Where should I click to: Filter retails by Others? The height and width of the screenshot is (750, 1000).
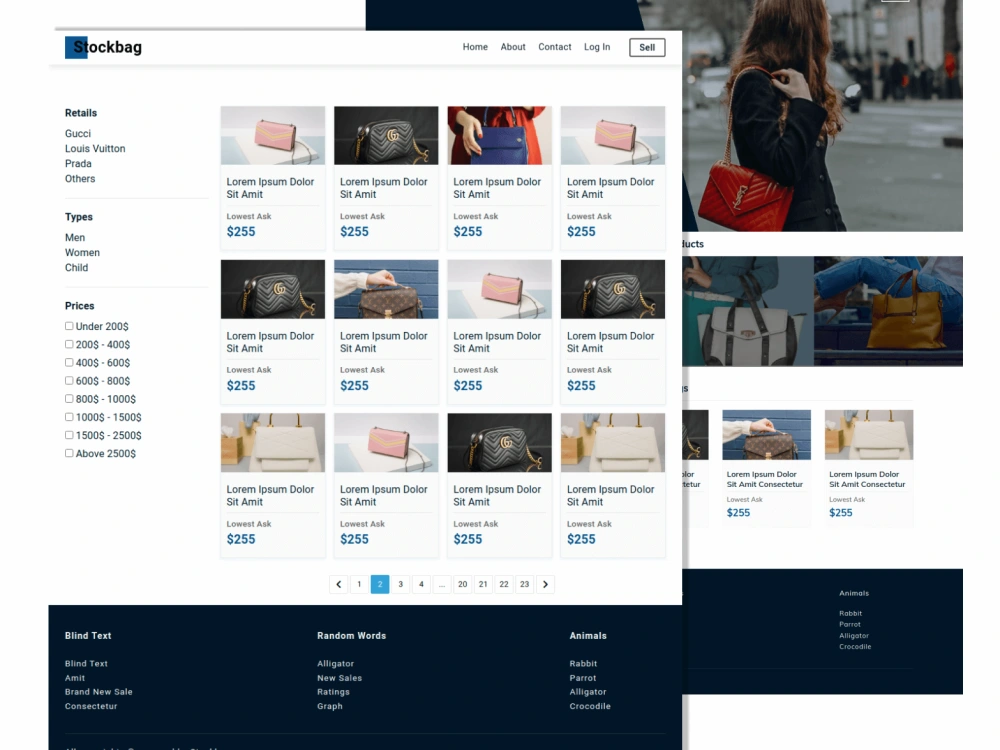click(80, 179)
